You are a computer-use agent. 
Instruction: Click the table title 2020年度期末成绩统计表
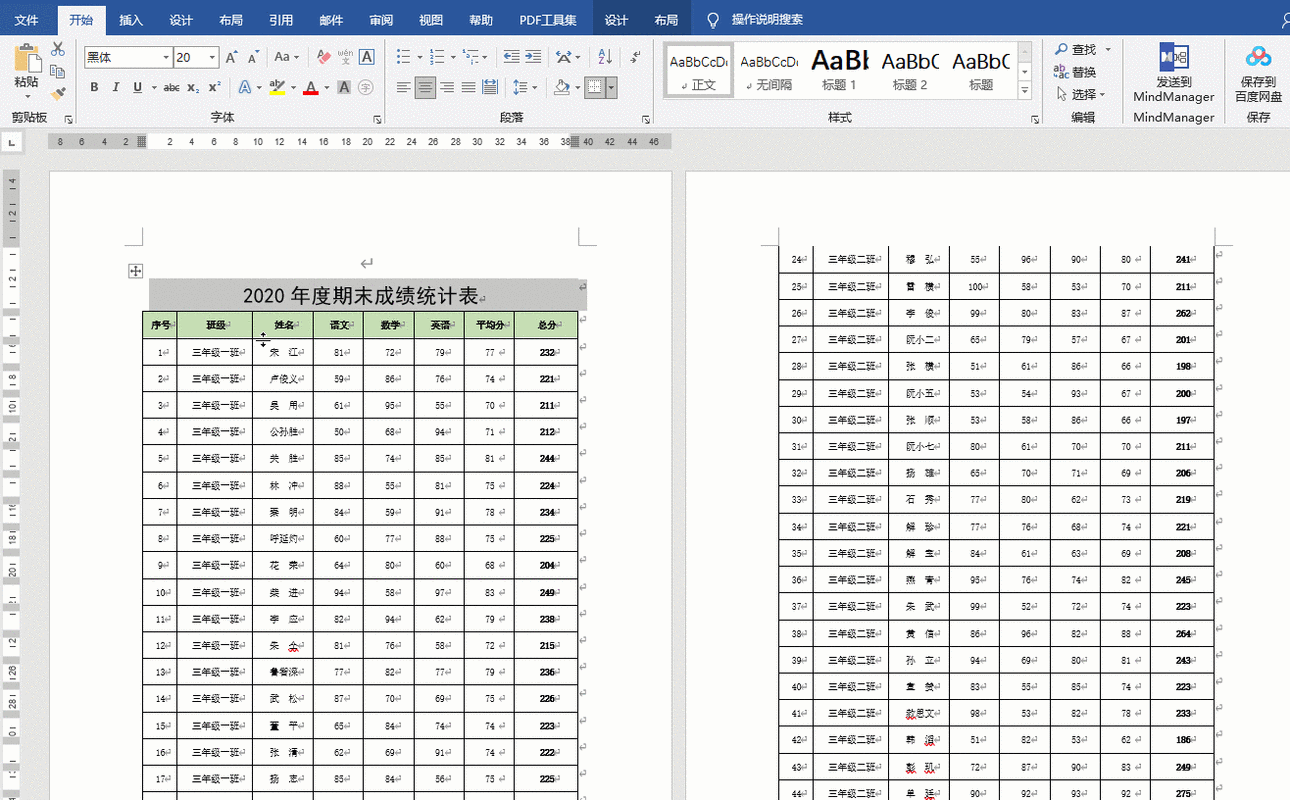click(361, 296)
